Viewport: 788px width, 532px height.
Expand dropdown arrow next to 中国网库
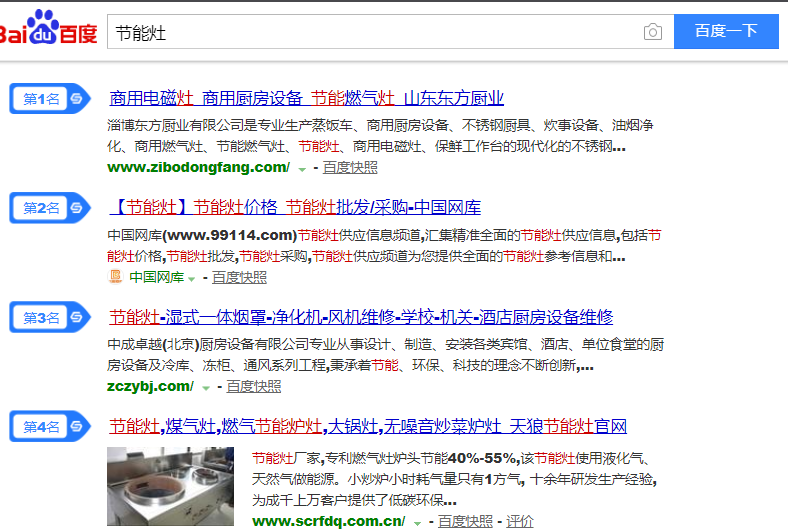(191, 279)
